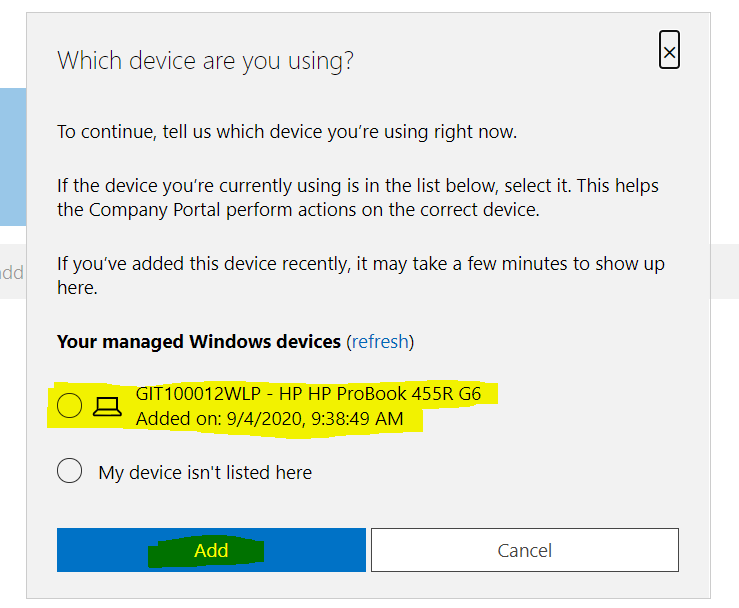Viewport: 739px width, 608px height.
Task: Close the device selection dialog
Action: tap(669, 50)
